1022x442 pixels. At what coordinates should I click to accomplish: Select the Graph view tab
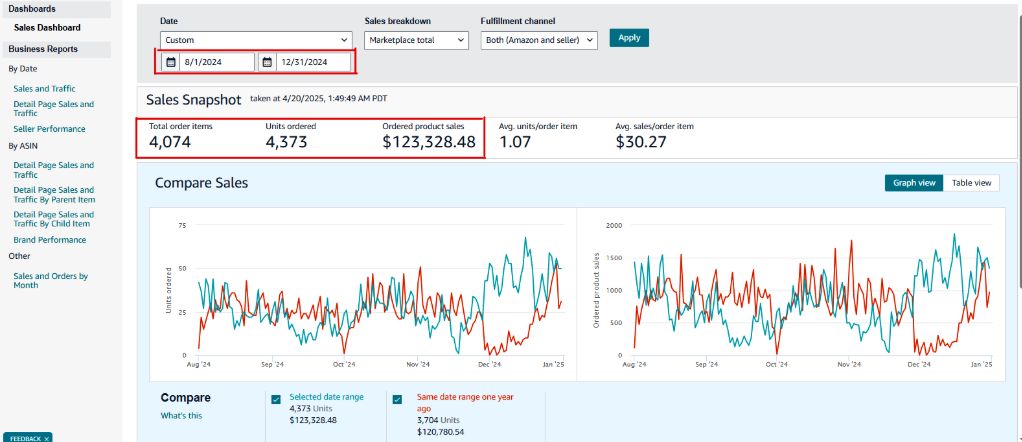[x=914, y=183]
